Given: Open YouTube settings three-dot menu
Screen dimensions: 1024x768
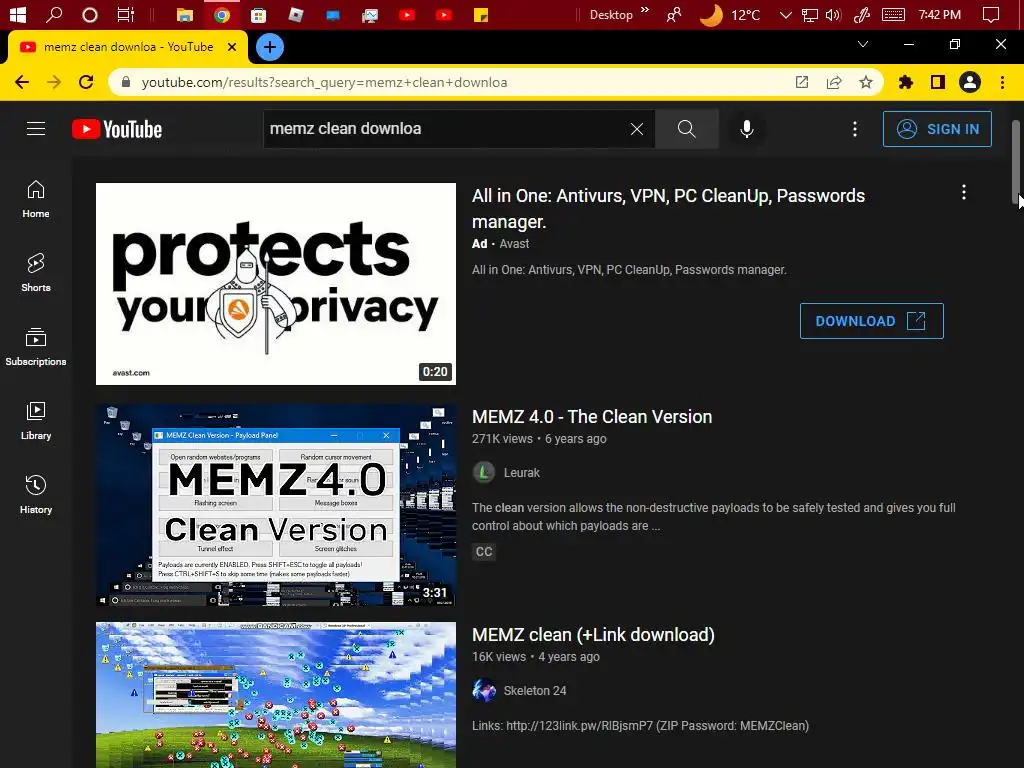Looking at the screenshot, I should tap(855, 129).
